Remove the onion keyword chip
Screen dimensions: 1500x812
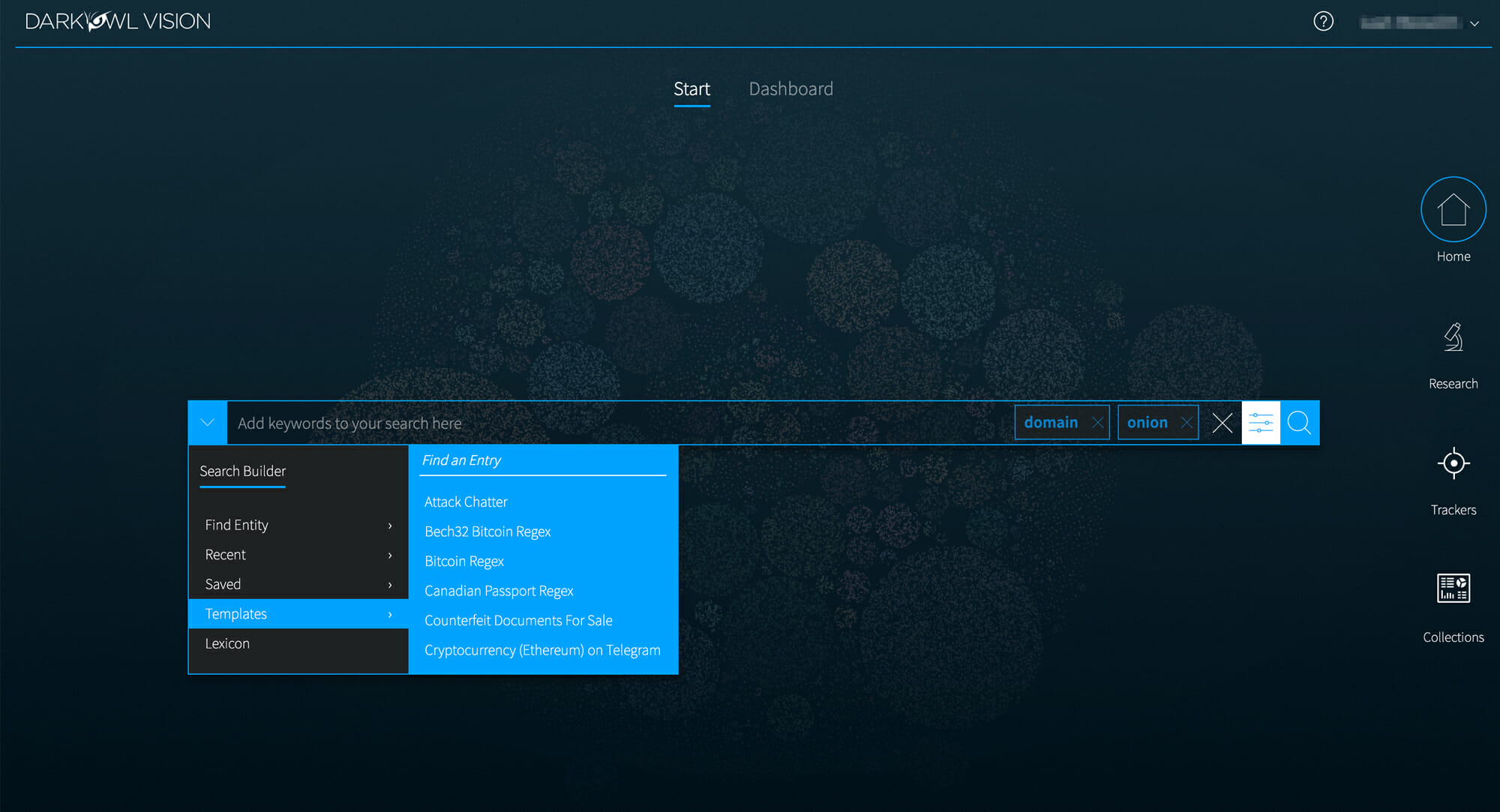tap(1187, 422)
